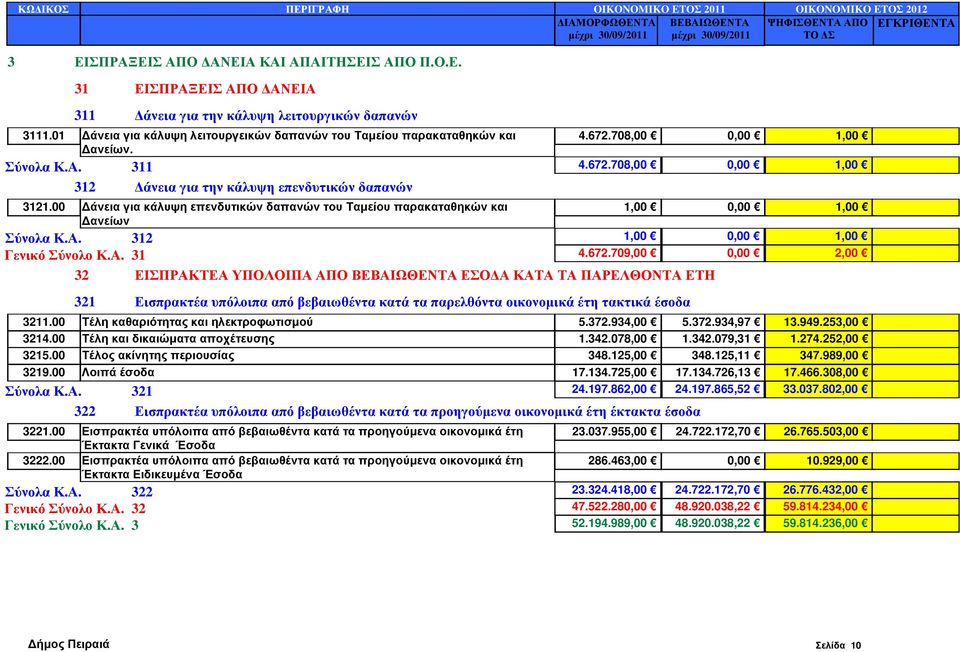Image resolution: width=960 pixels, height=652 pixels.
Task: Click the ΚΩΔΙΚΟΣ column header
Action: point(43,9)
